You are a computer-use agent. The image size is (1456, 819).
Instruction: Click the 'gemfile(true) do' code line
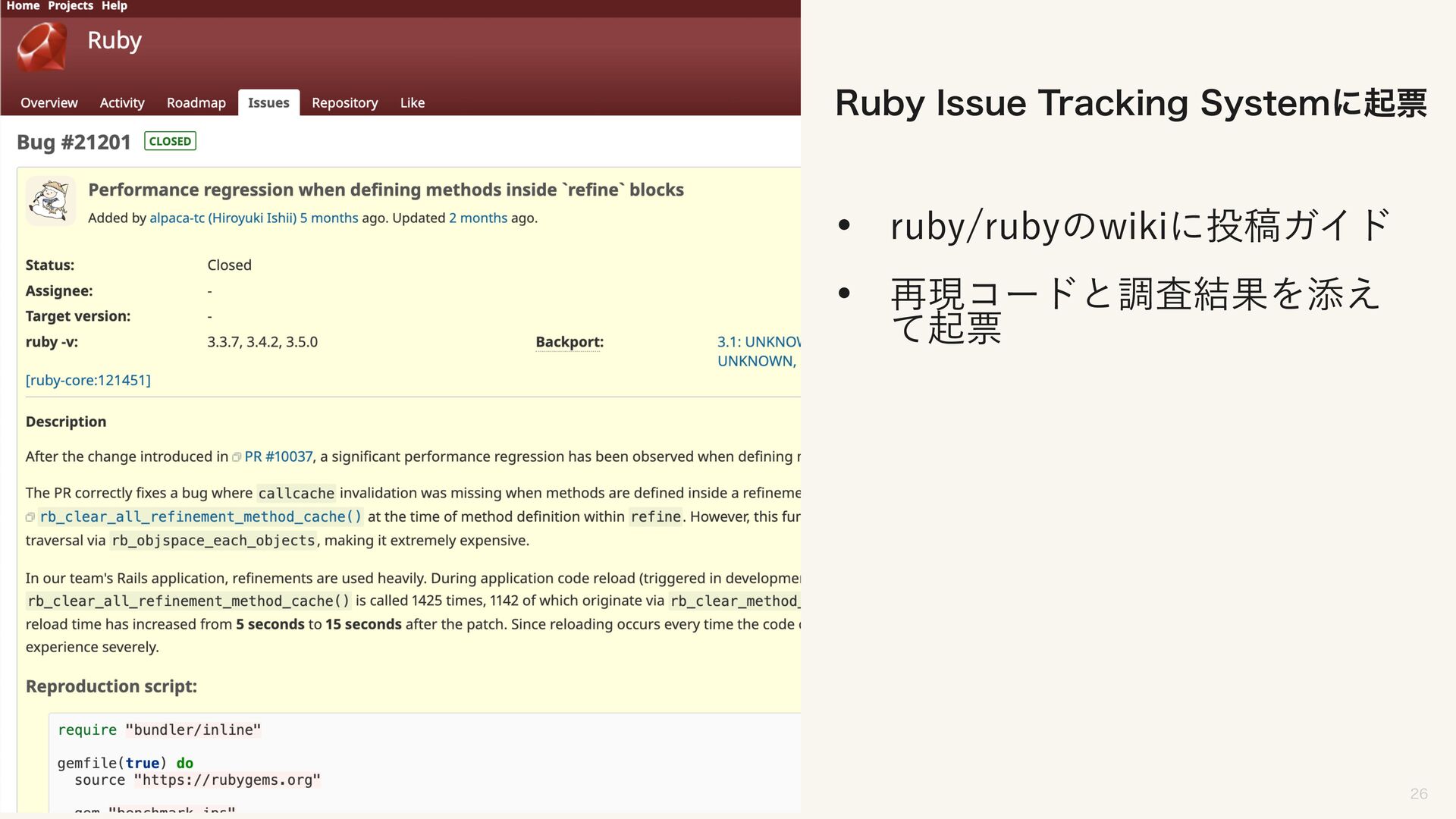coord(125,763)
